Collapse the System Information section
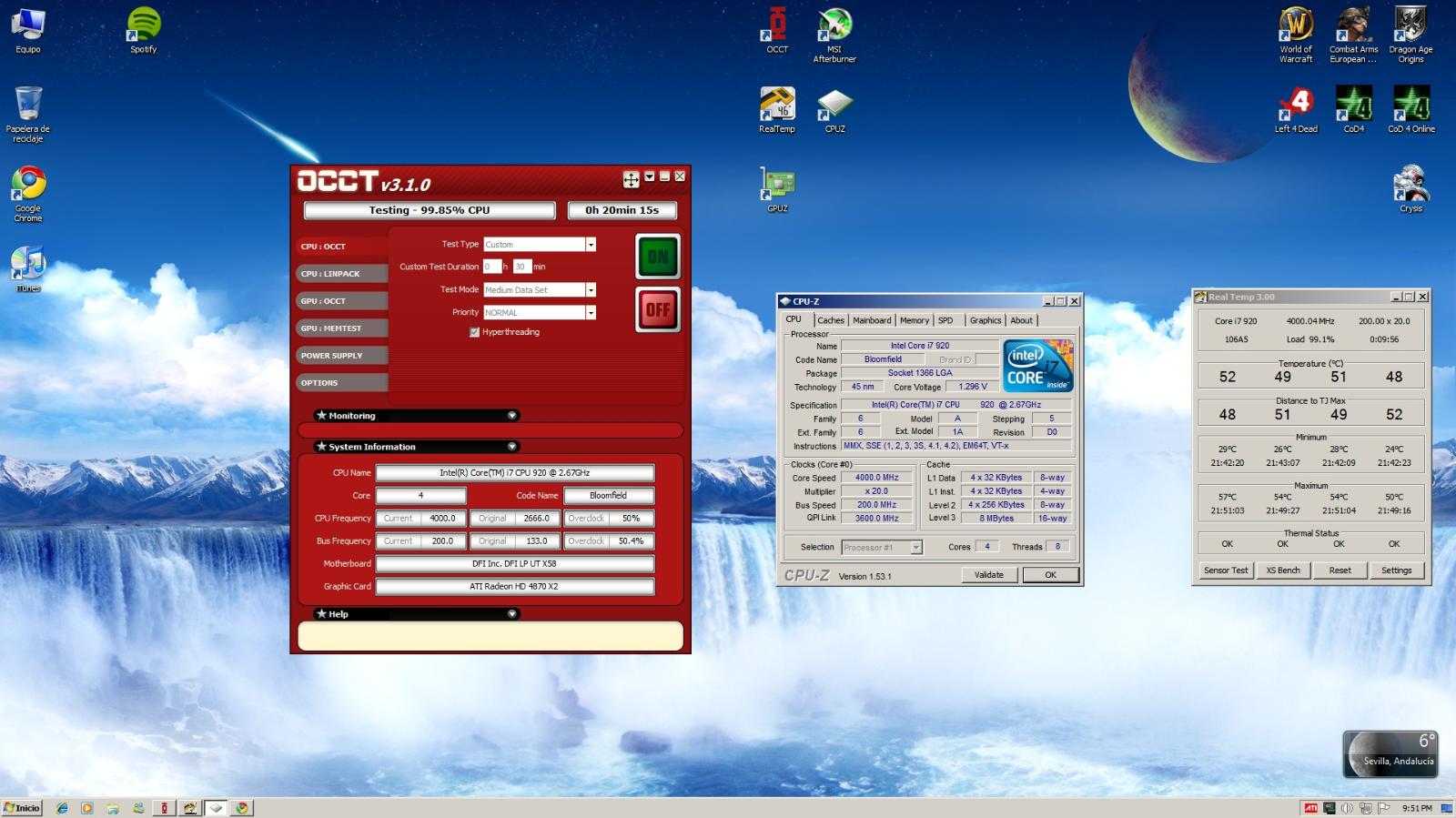 pyautogui.click(x=512, y=447)
